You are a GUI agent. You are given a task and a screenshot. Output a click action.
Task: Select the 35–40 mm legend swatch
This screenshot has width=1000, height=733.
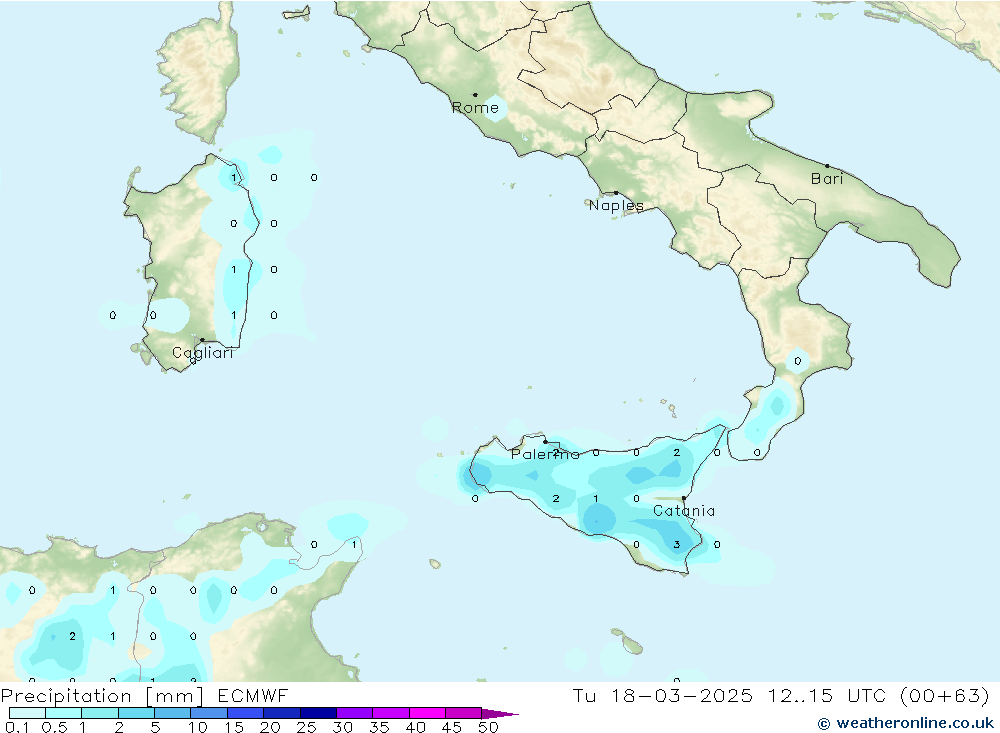391,713
